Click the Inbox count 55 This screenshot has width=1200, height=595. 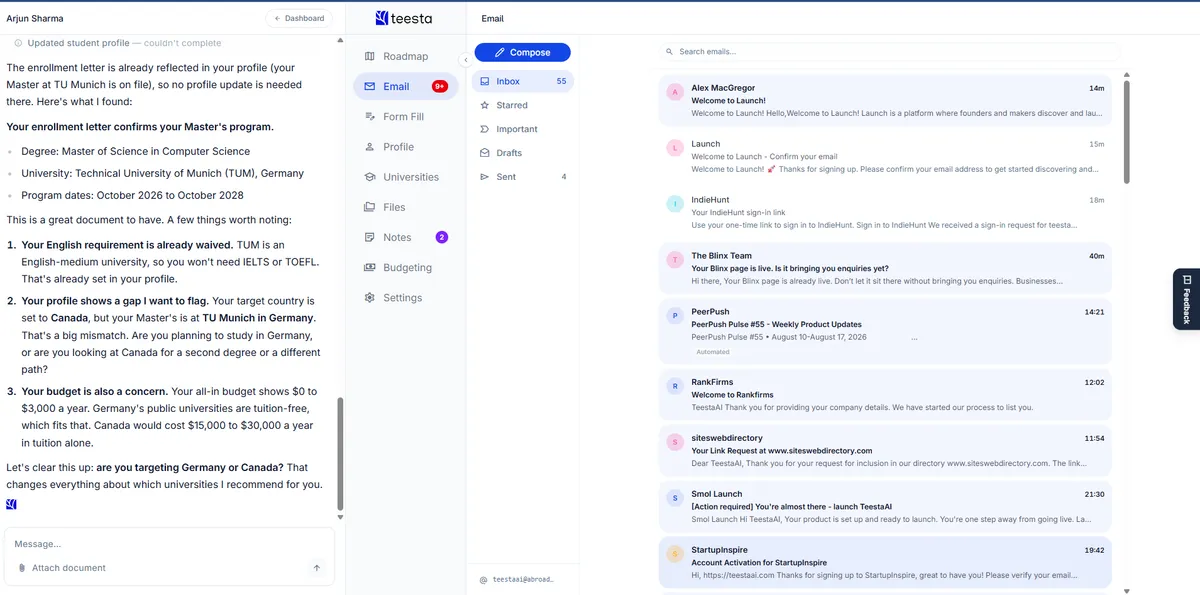561,81
